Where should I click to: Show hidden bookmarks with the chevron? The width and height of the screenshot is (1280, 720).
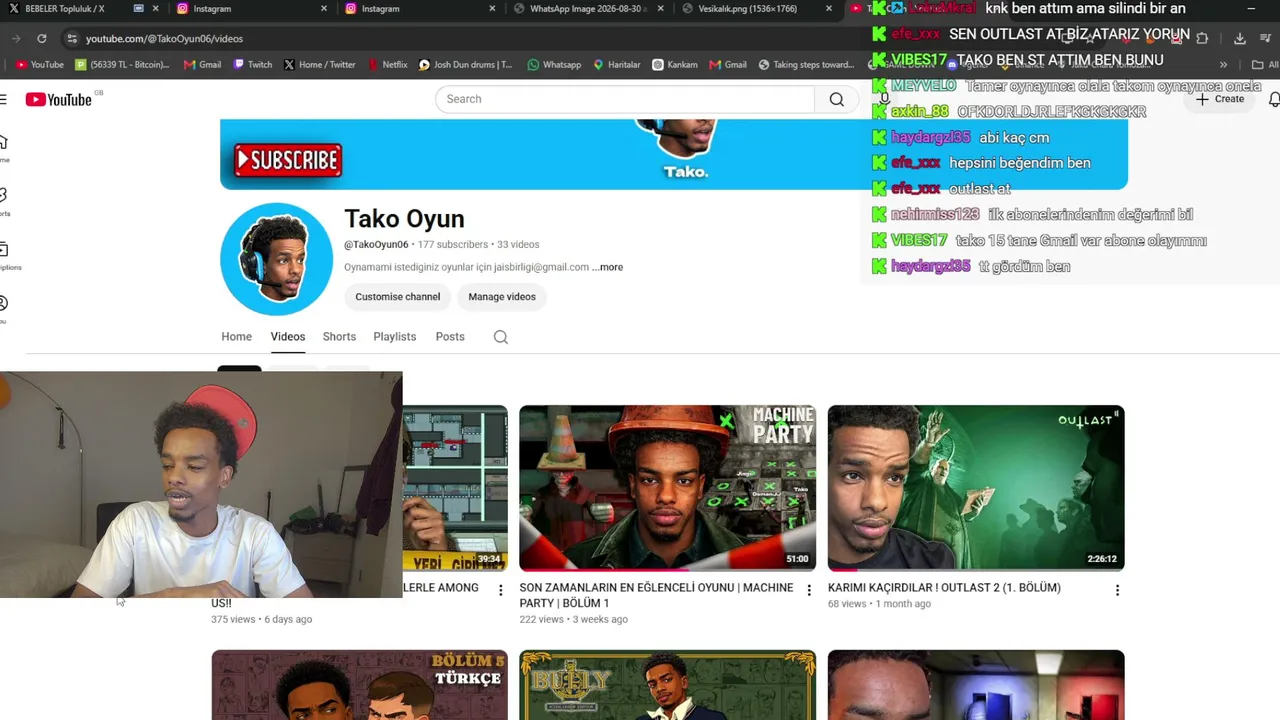(x=1223, y=65)
